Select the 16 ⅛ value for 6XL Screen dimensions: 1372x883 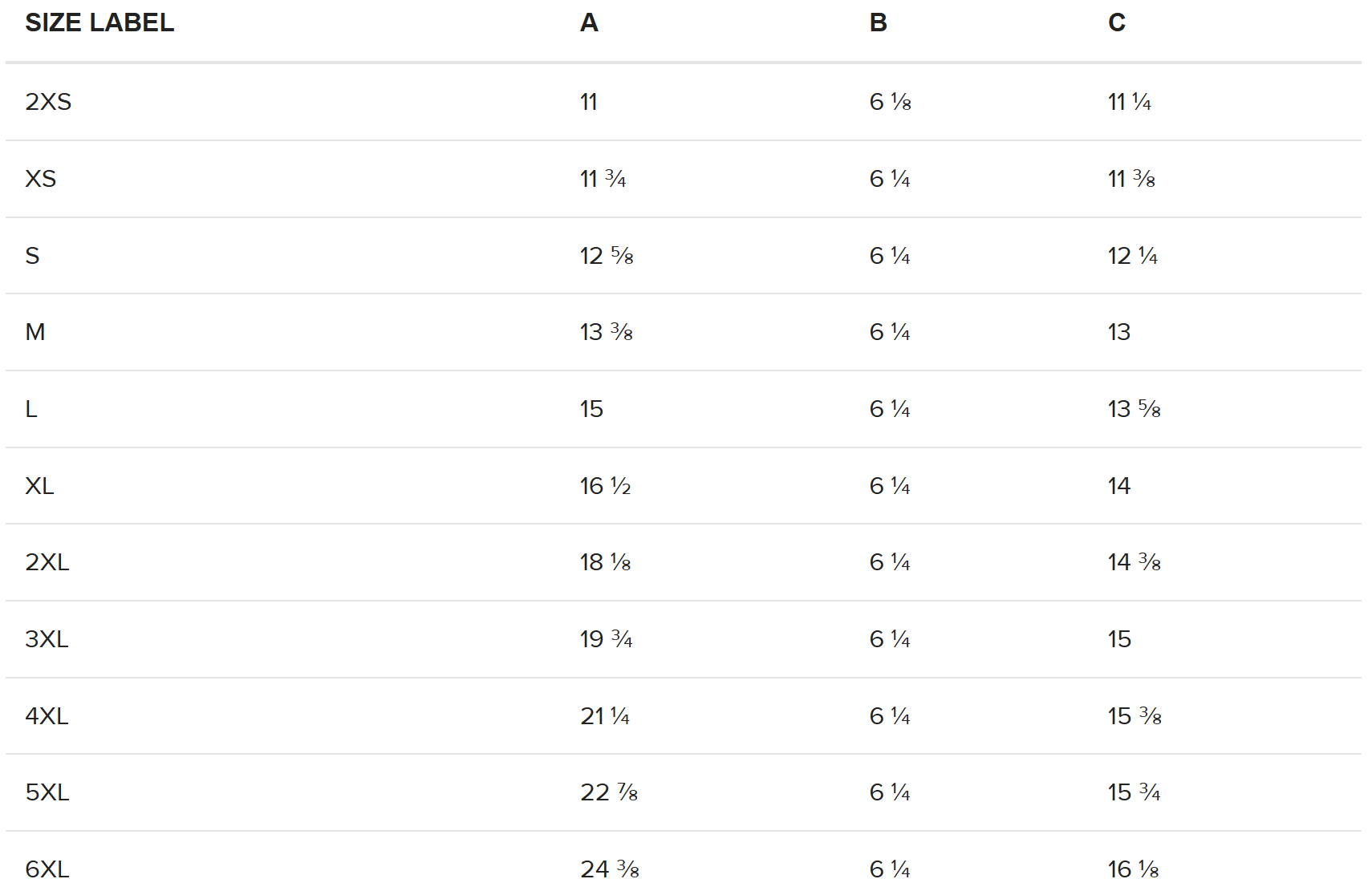[1133, 869]
